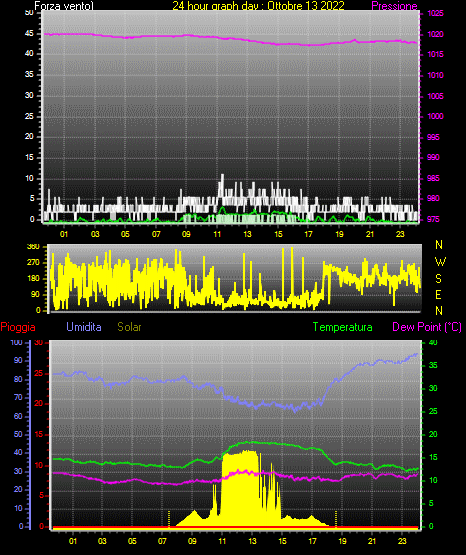Click the Forza vento axis title

pyautogui.click(x=64, y=6)
